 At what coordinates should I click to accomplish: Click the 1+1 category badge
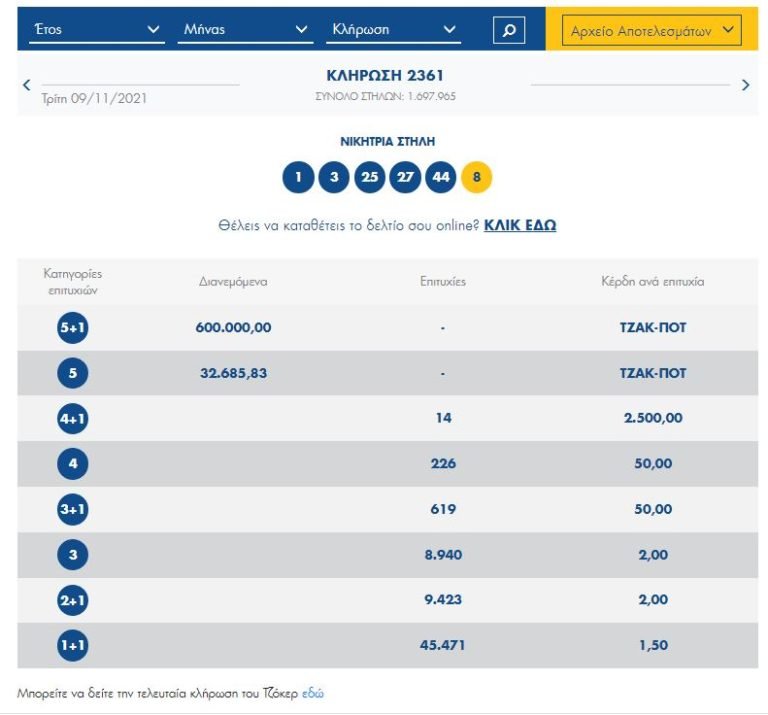73,646
